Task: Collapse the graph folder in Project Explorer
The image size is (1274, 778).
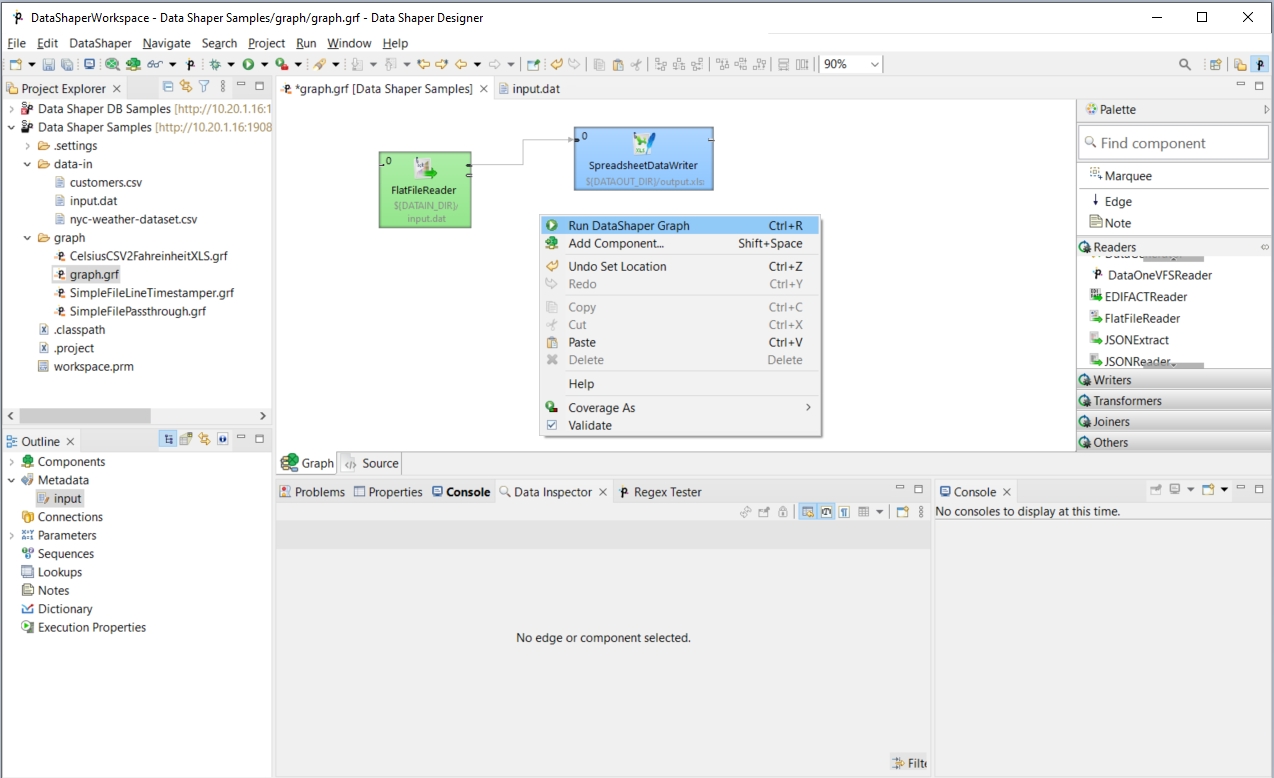Action: [x=28, y=238]
